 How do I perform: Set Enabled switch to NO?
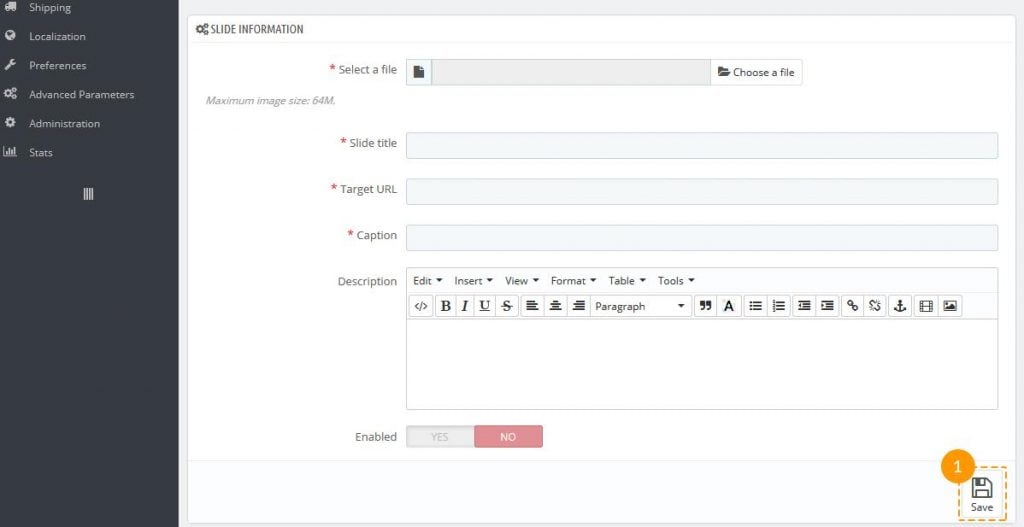508,437
